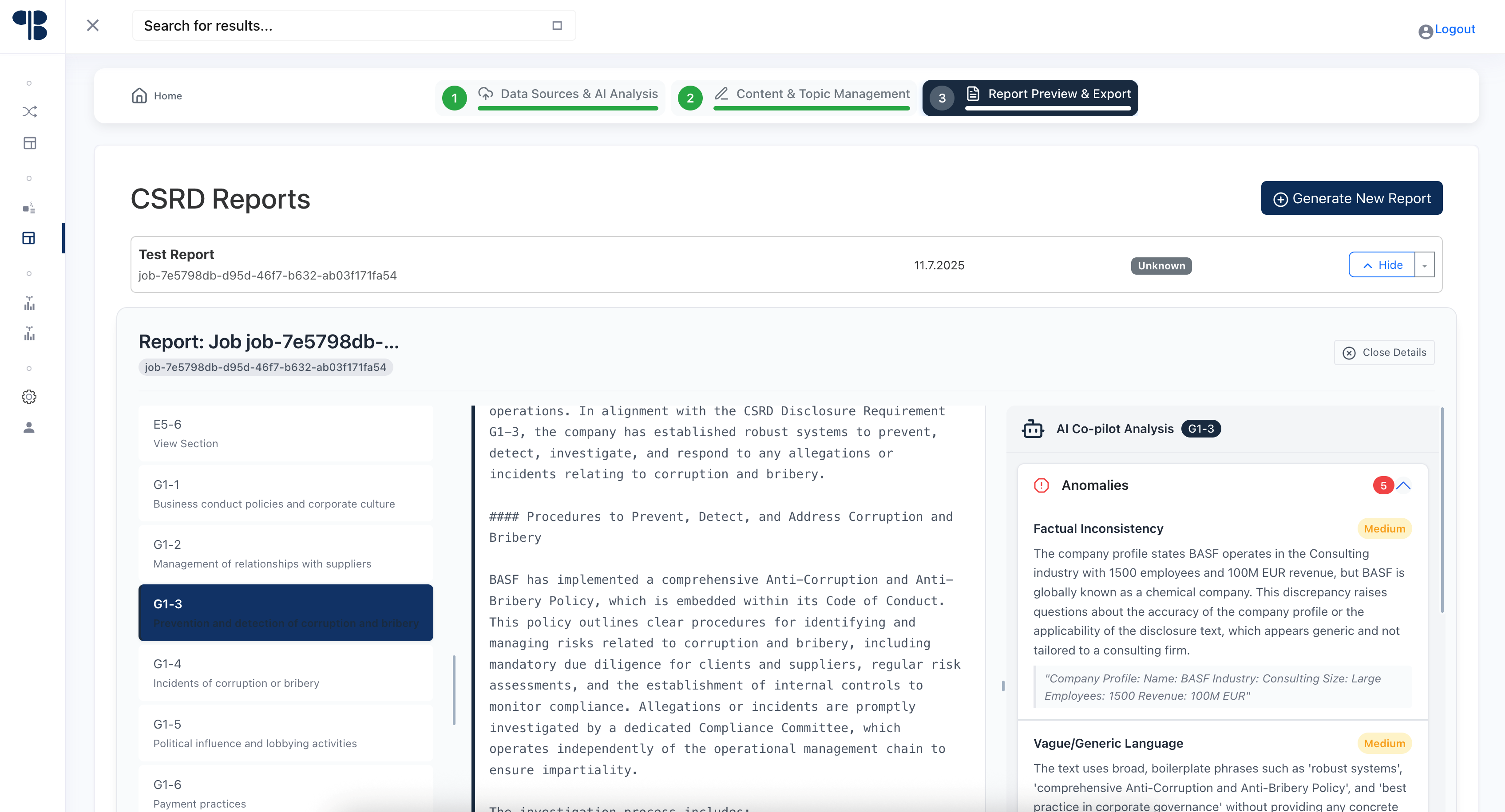
Task: Click the step 2 green circle
Action: pyautogui.click(x=690, y=98)
